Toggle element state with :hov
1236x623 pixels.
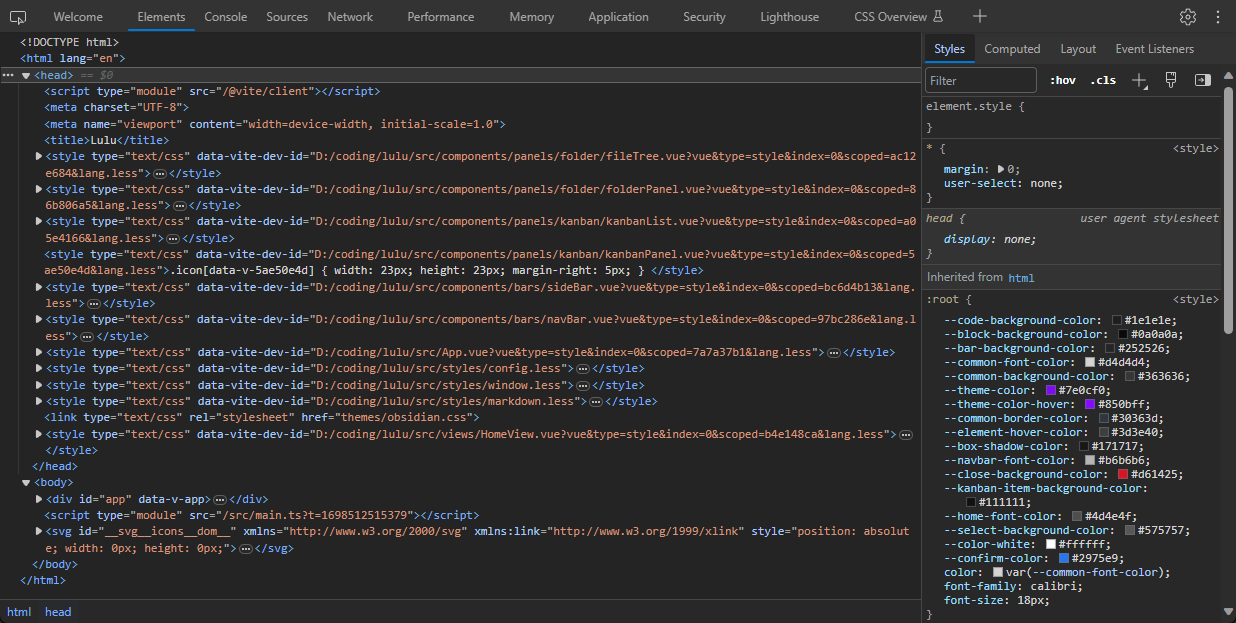[x=1062, y=79]
